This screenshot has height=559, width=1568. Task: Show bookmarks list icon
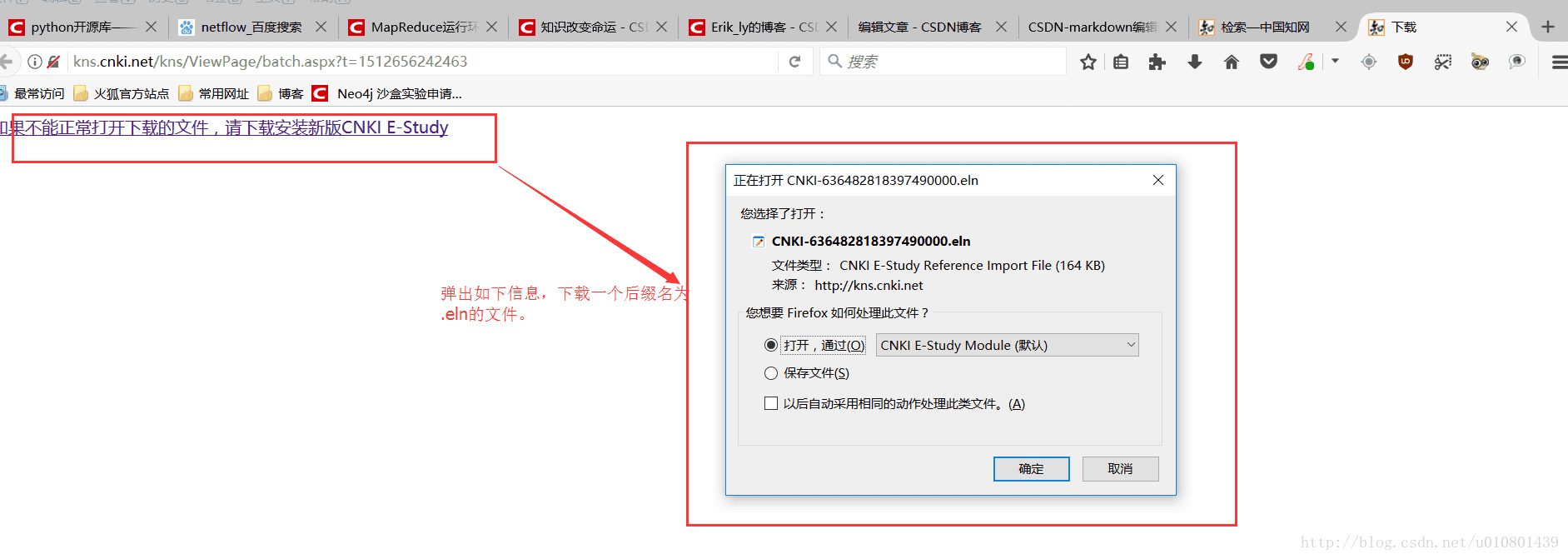click(x=1121, y=62)
